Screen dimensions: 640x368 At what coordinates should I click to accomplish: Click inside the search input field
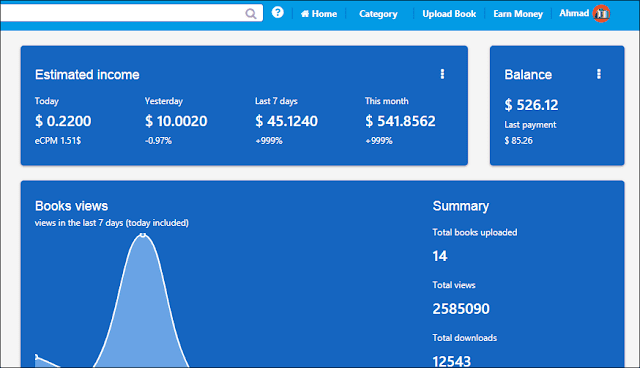122,13
